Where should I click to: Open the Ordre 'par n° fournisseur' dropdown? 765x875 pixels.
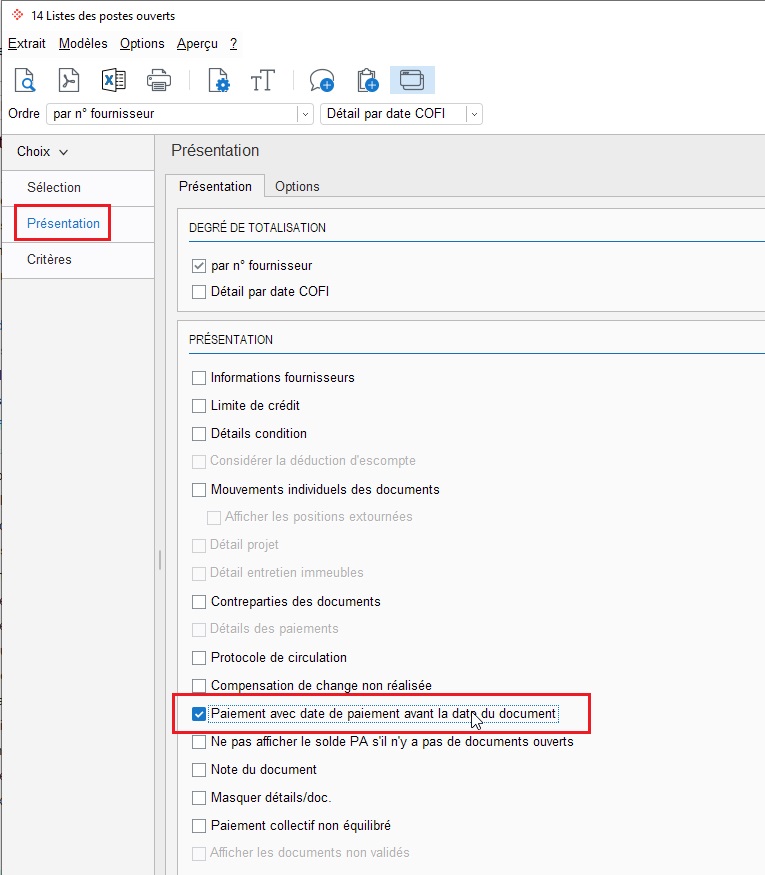179,114
